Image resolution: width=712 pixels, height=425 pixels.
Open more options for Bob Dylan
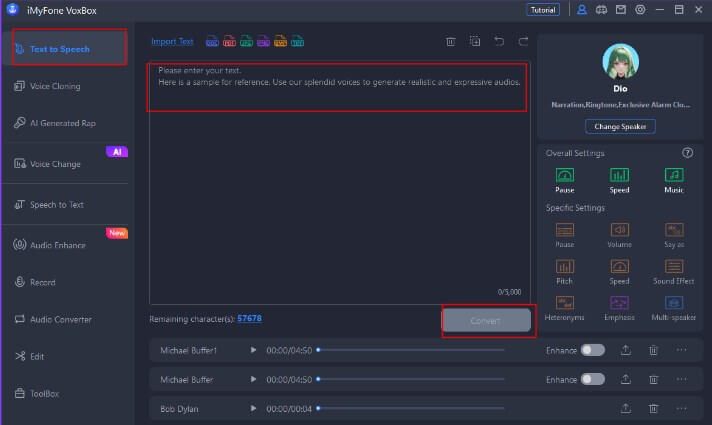coord(682,408)
